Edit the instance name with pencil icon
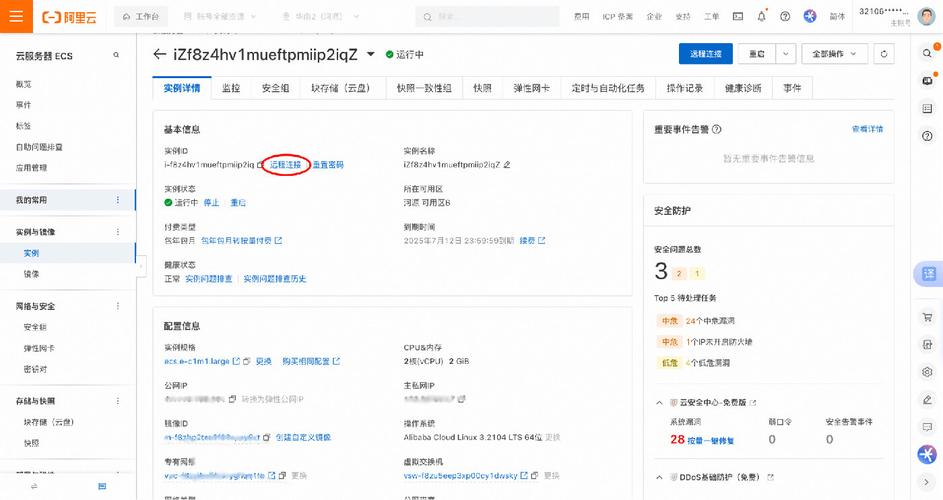This screenshot has width=943, height=500. [507, 164]
